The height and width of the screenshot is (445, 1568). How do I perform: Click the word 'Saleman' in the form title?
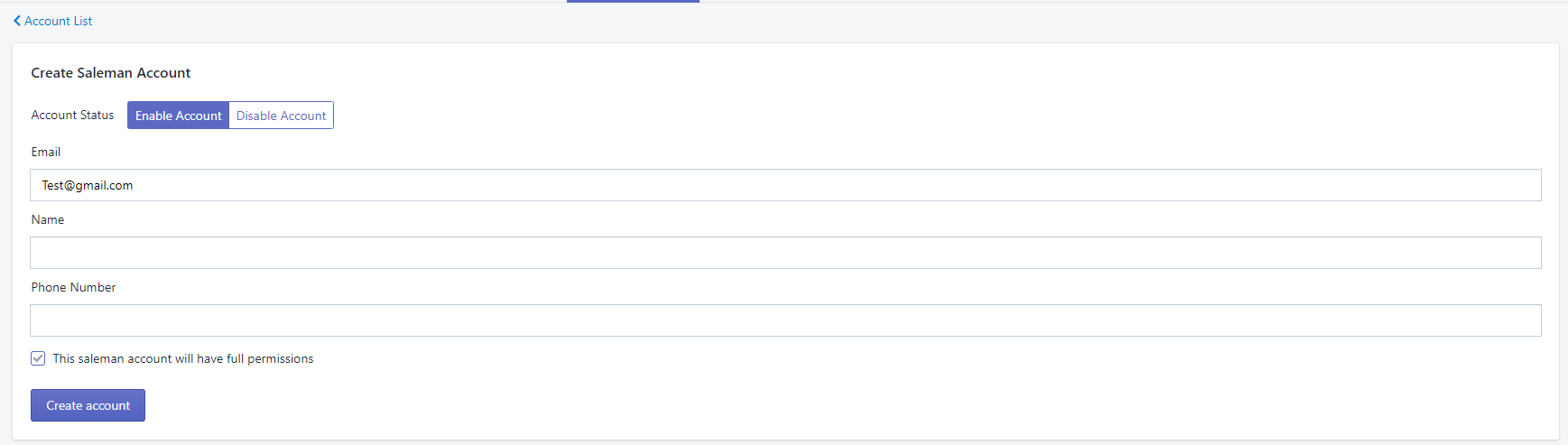[x=105, y=73]
